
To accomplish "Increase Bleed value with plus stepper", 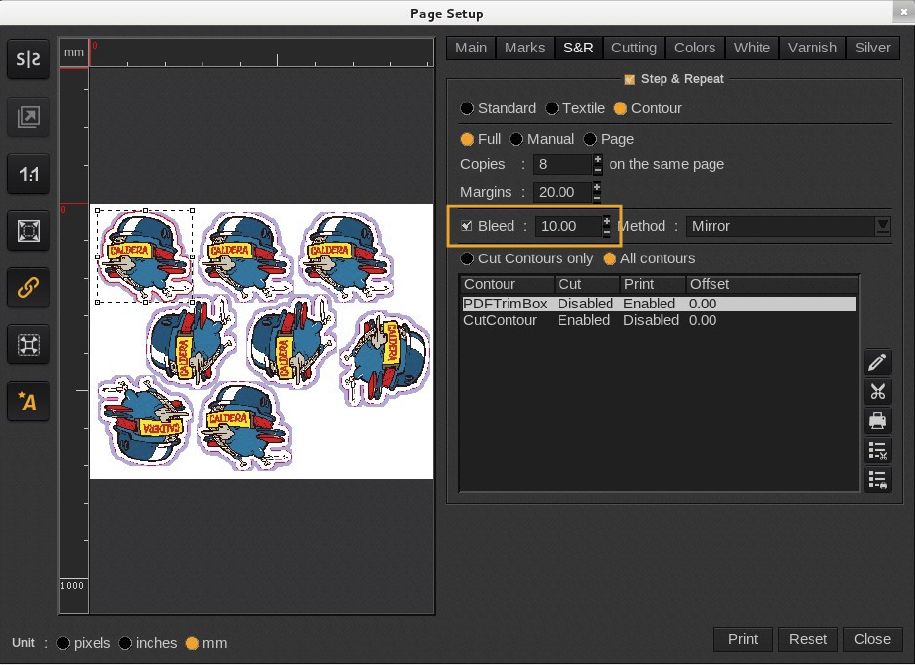I will (x=607, y=221).
